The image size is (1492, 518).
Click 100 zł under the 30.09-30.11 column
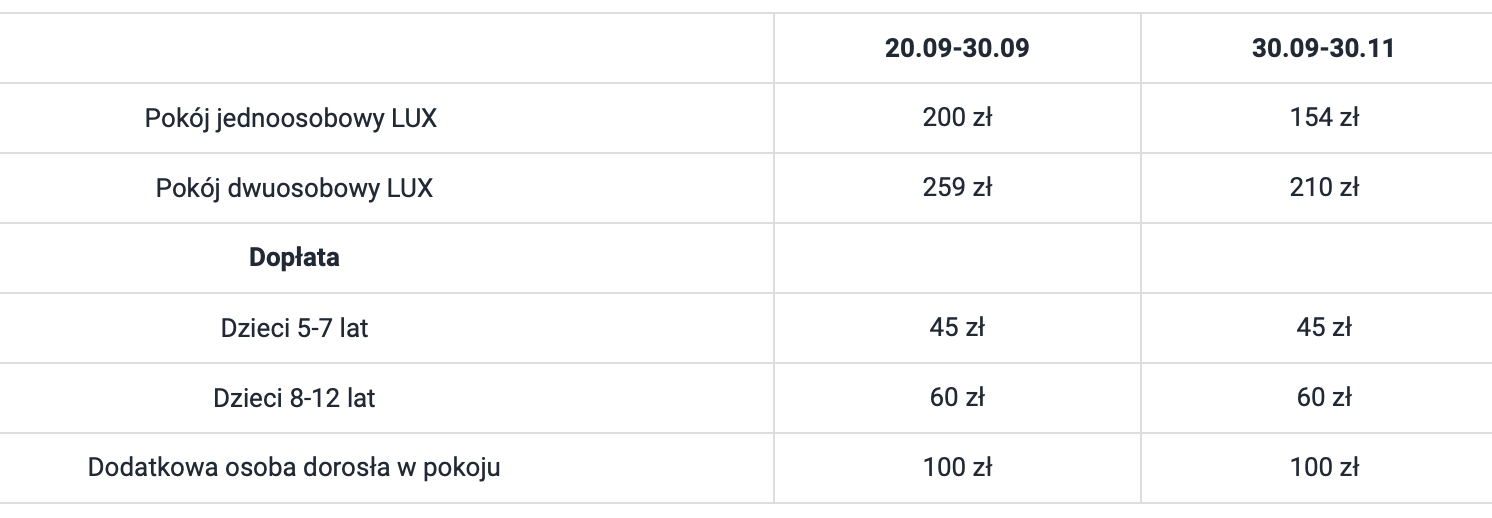(x=1324, y=468)
